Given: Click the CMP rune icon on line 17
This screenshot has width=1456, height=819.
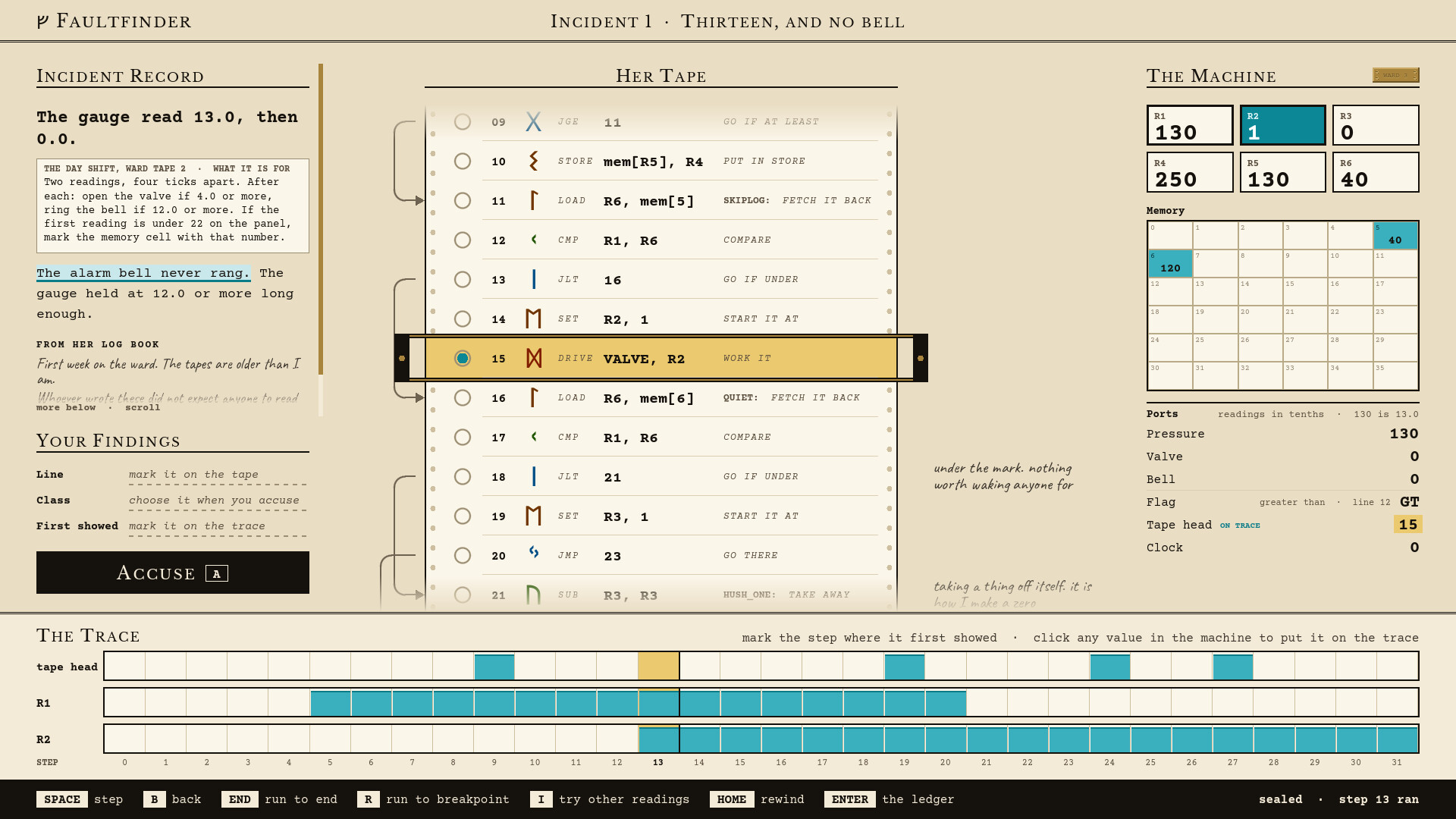Looking at the screenshot, I should tap(534, 437).
